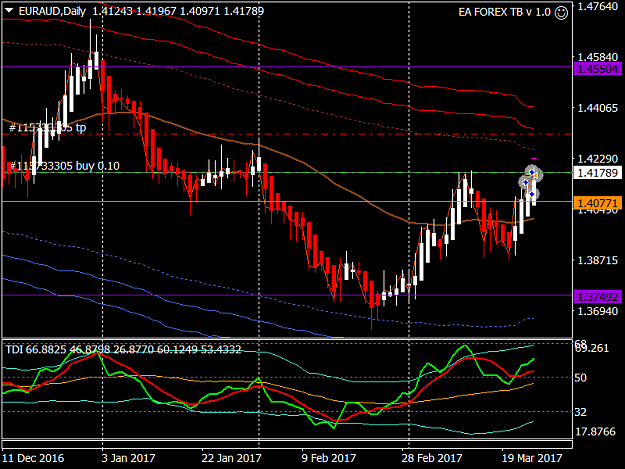The image size is (625, 469).
Task: Click the current price 1.41789 label
Action: click(x=597, y=173)
